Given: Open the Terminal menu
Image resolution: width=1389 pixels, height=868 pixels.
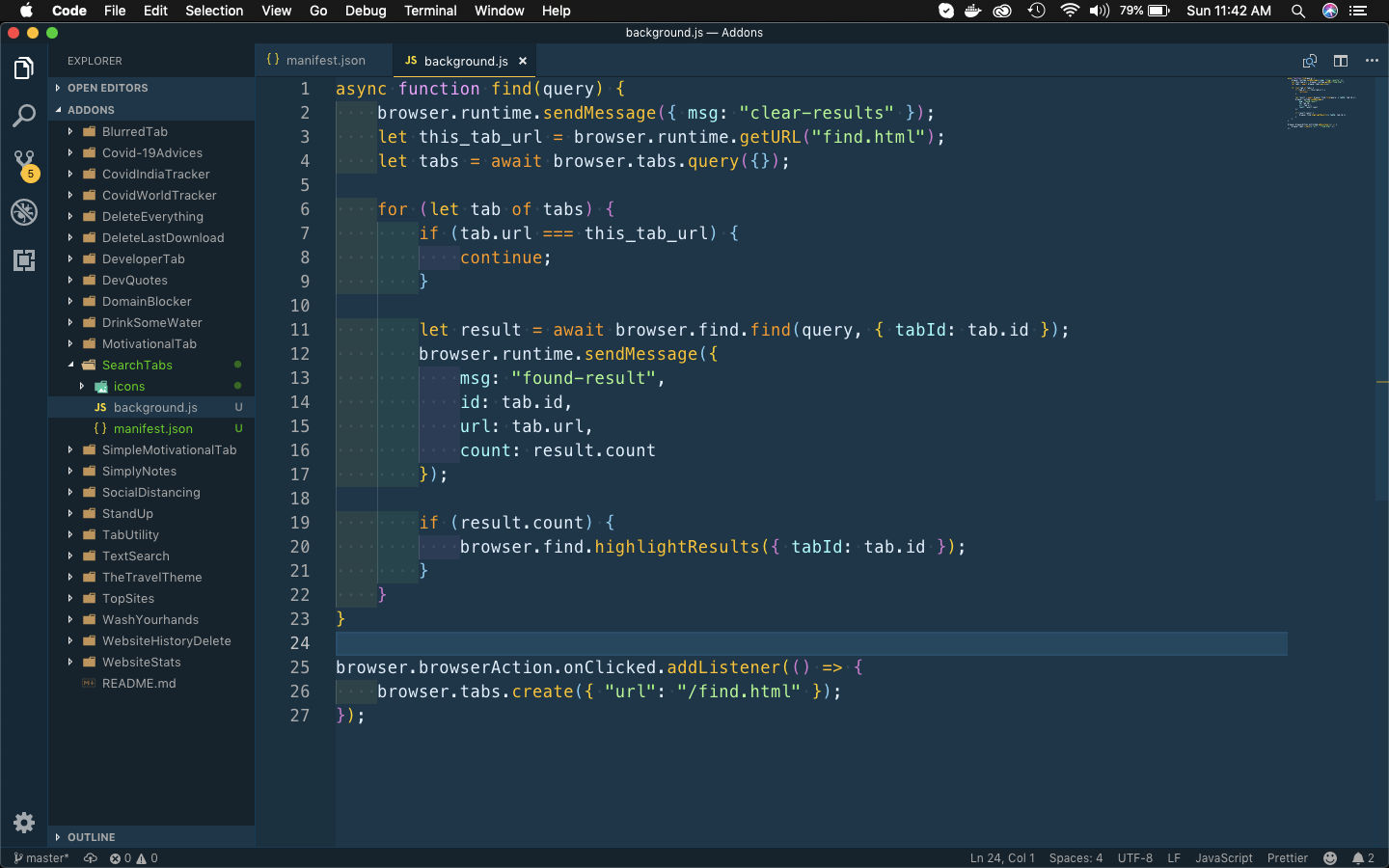Looking at the screenshot, I should [x=430, y=11].
